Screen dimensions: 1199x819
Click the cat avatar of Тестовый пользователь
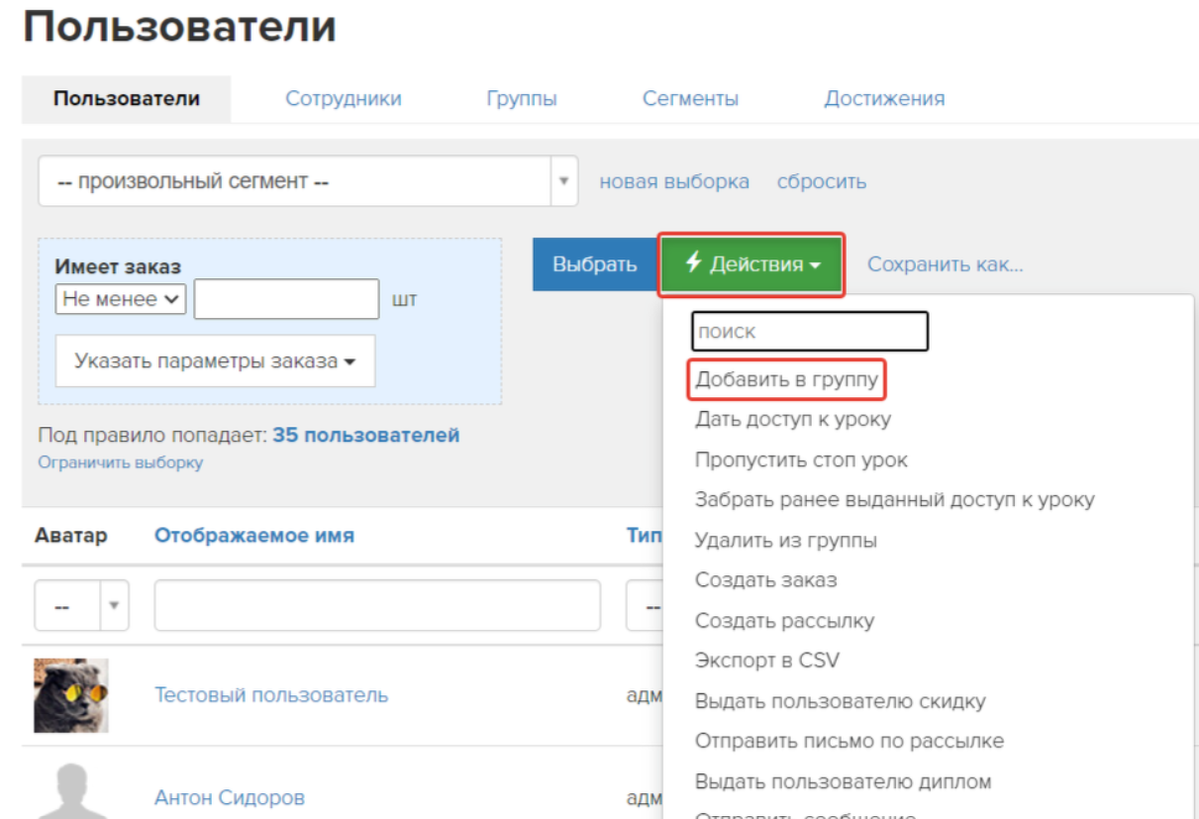71,695
